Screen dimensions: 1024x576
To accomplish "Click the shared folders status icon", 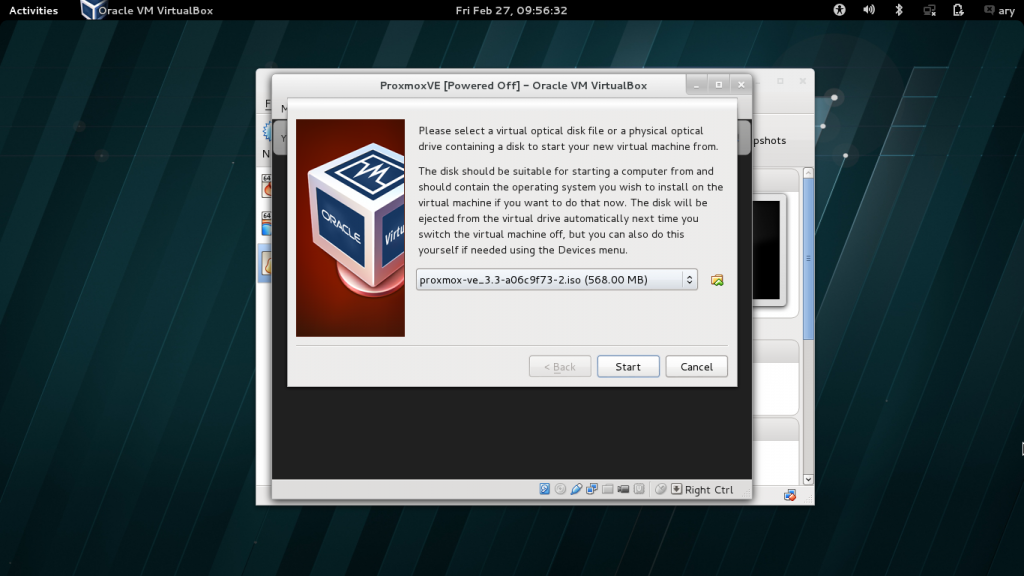I will coord(607,489).
